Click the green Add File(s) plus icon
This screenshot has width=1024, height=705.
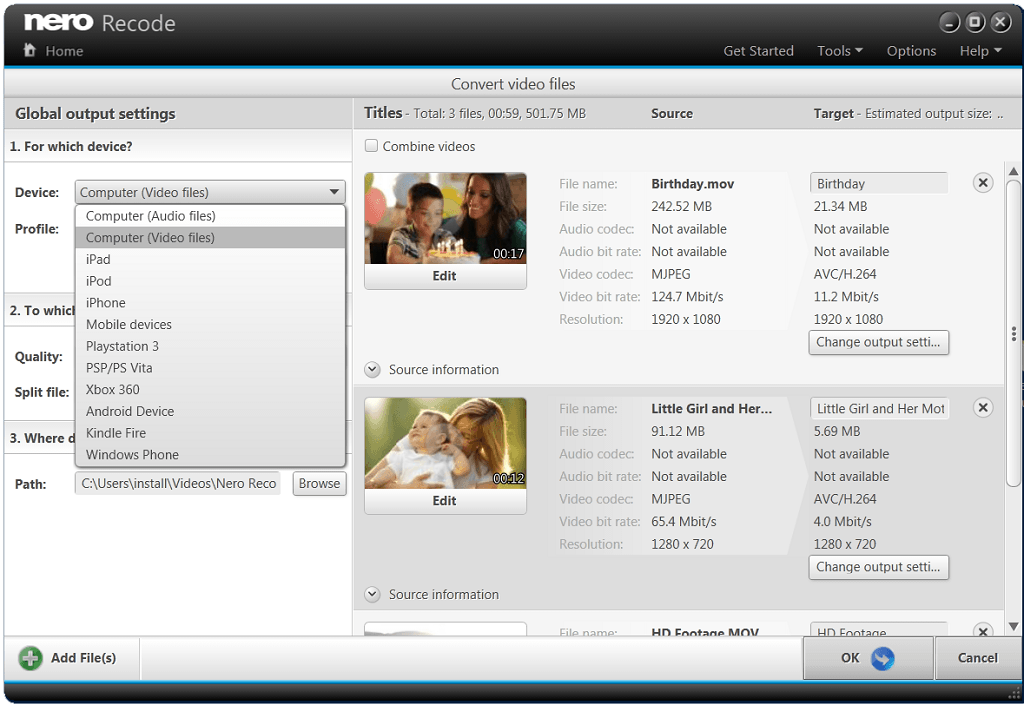coord(31,657)
